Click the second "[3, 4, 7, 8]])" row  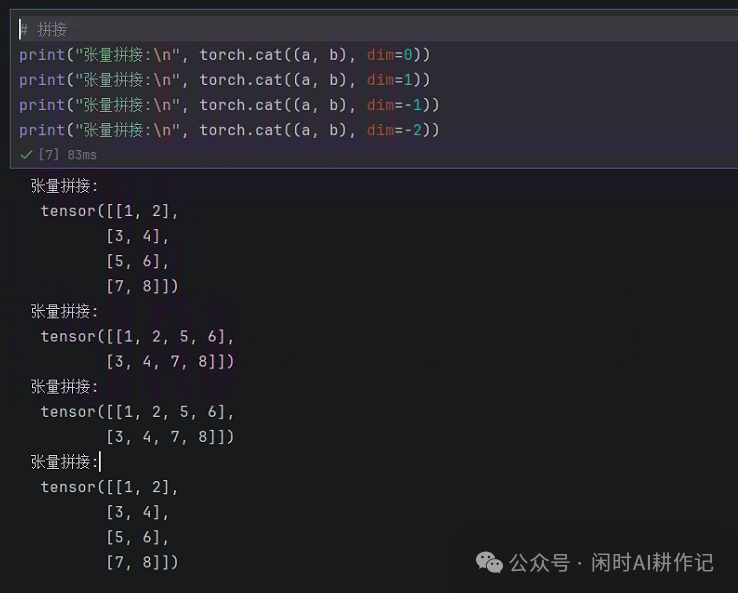(x=170, y=437)
